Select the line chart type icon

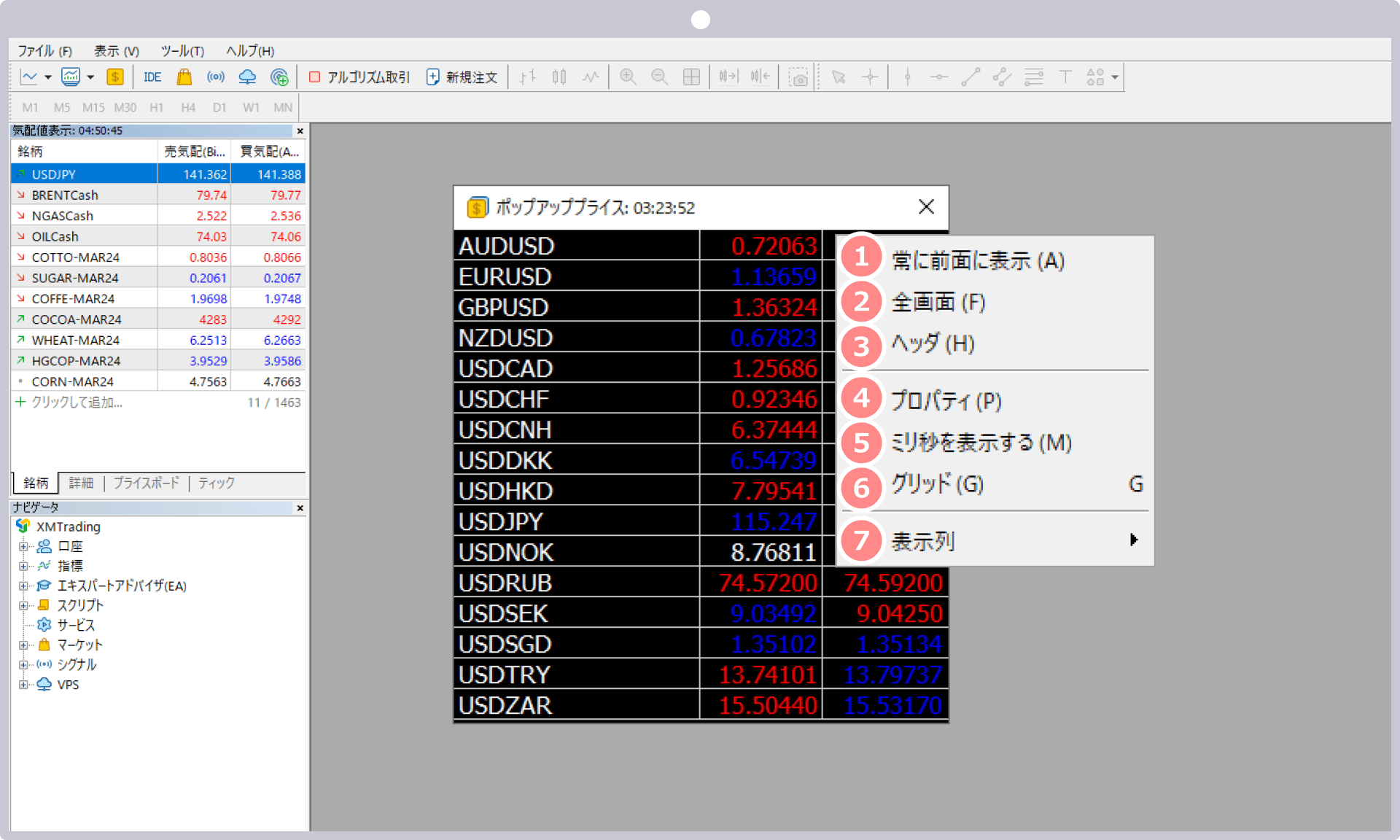pos(591,77)
